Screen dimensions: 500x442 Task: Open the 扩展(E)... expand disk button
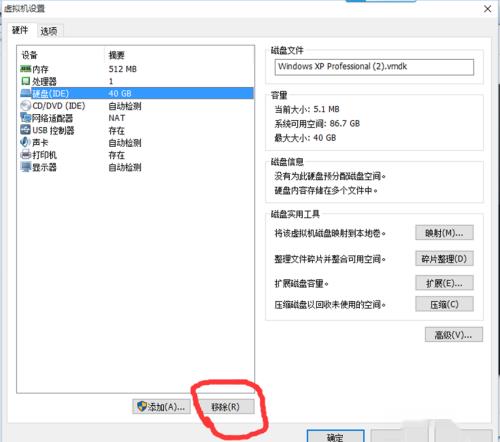click(444, 283)
